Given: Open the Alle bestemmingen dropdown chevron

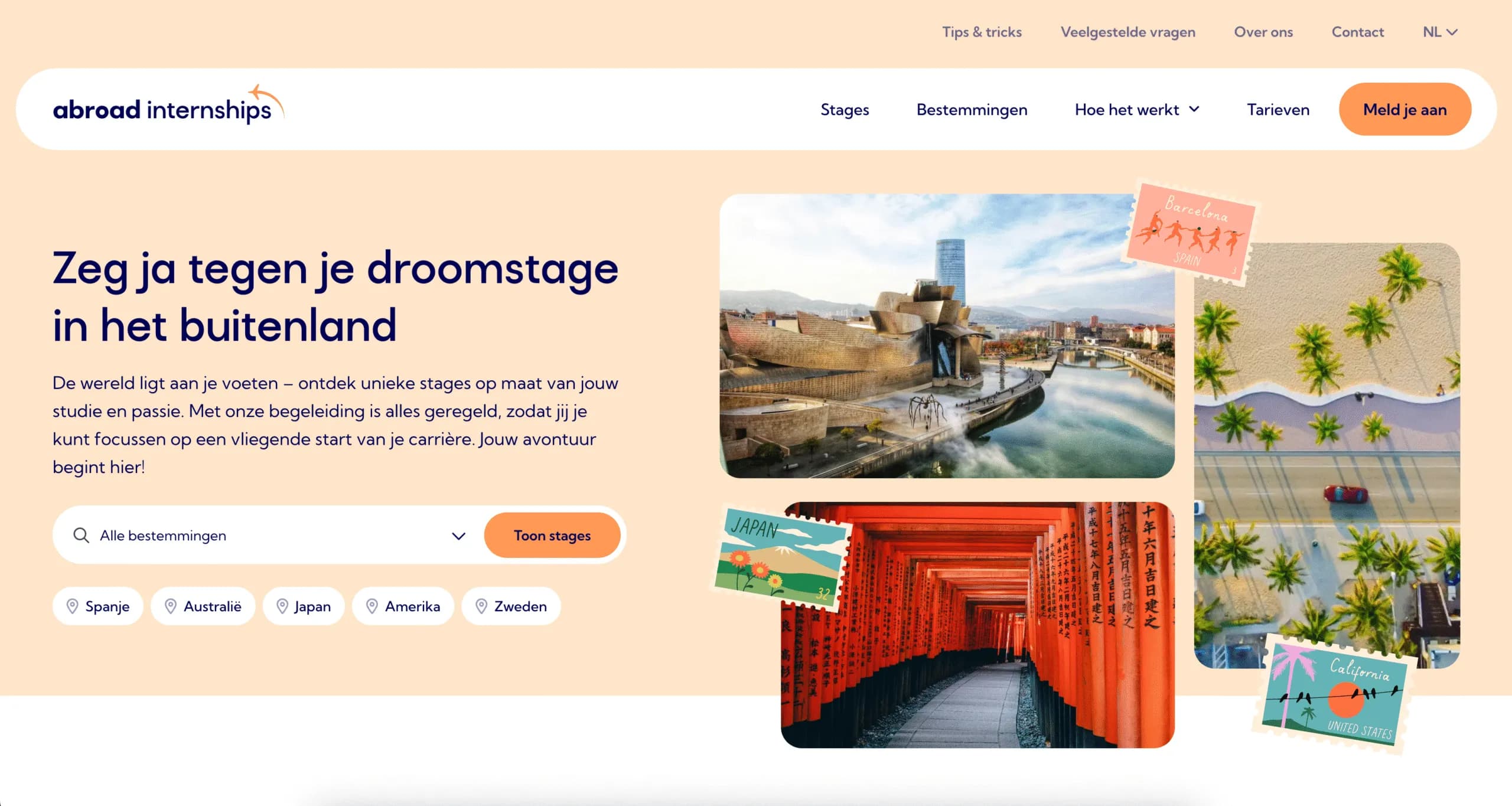Looking at the screenshot, I should pos(458,536).
